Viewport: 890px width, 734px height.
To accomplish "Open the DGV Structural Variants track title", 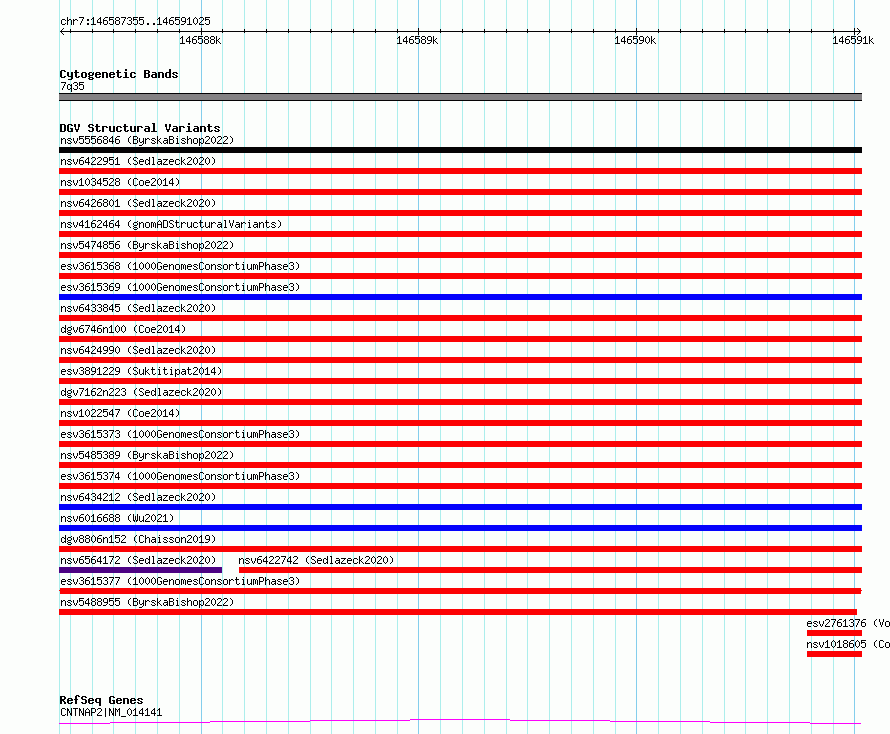I will click(140, 128).
